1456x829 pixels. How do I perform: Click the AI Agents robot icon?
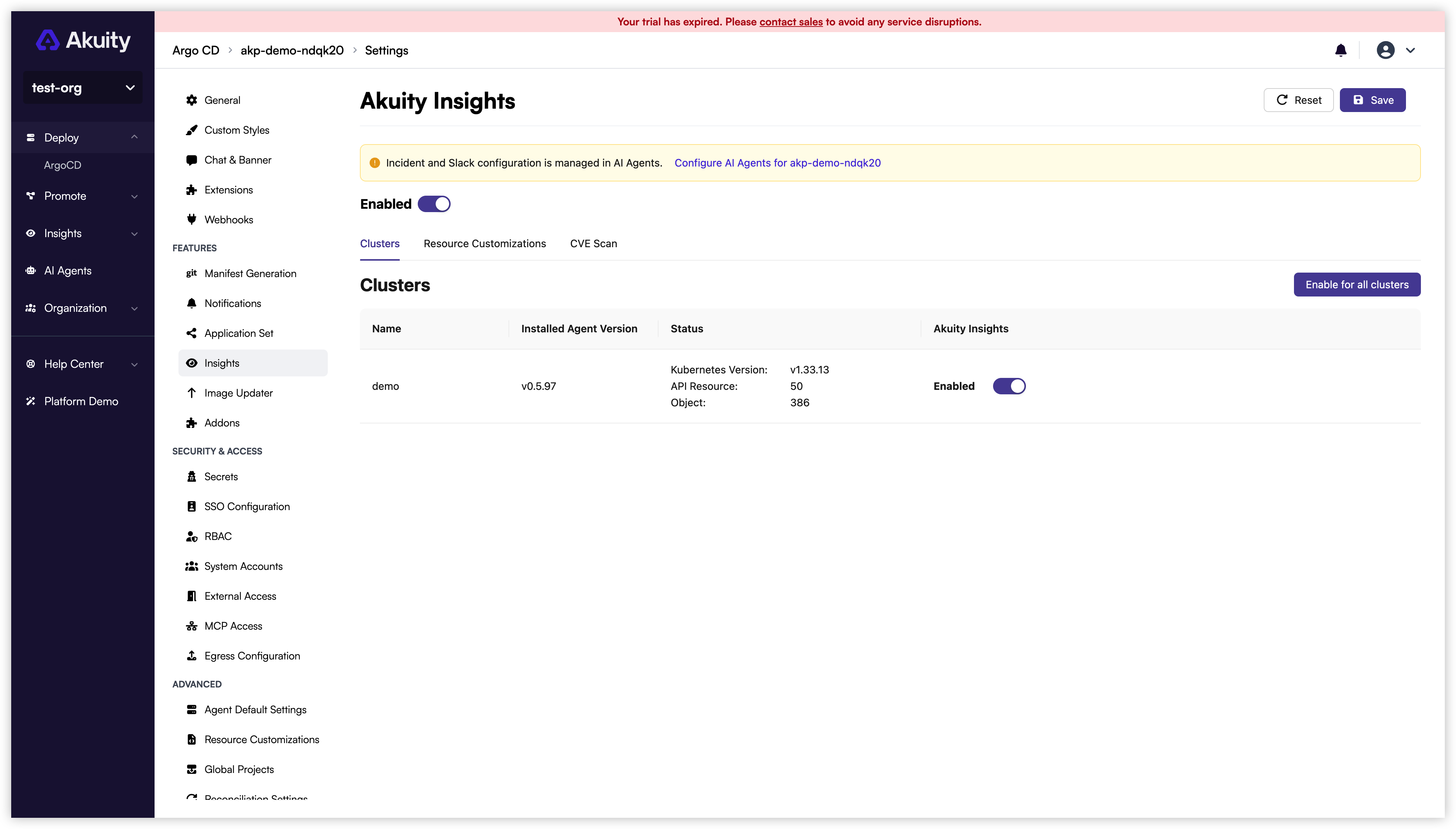[x=31, y=271]
